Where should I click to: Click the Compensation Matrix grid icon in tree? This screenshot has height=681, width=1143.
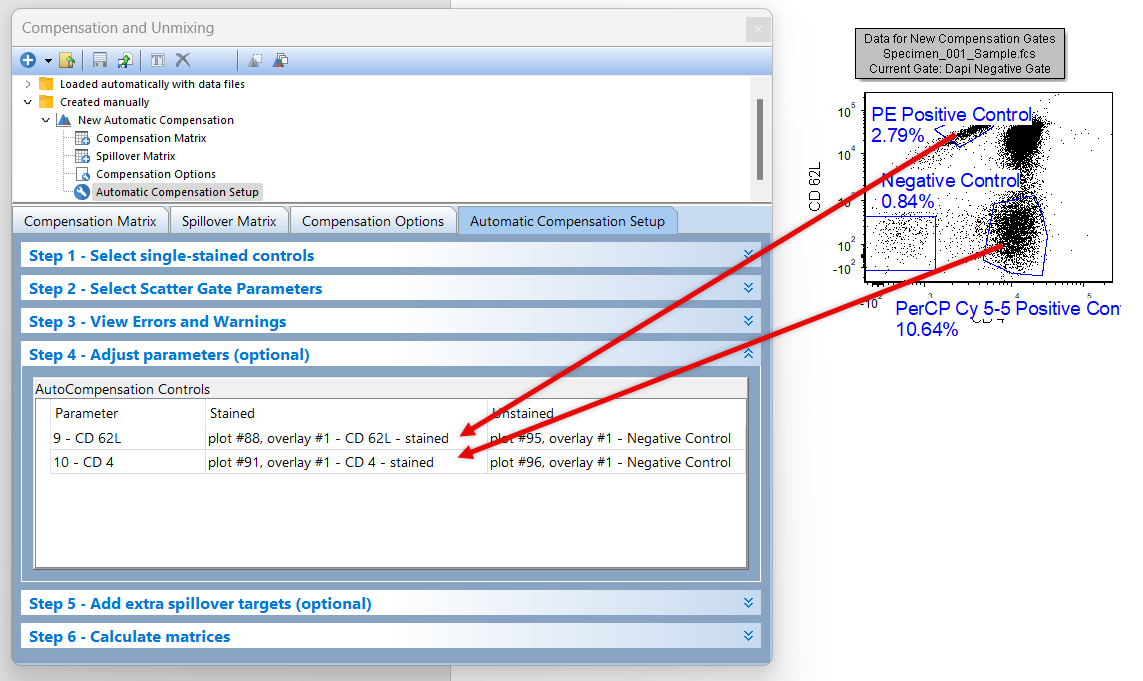(82, 138)
